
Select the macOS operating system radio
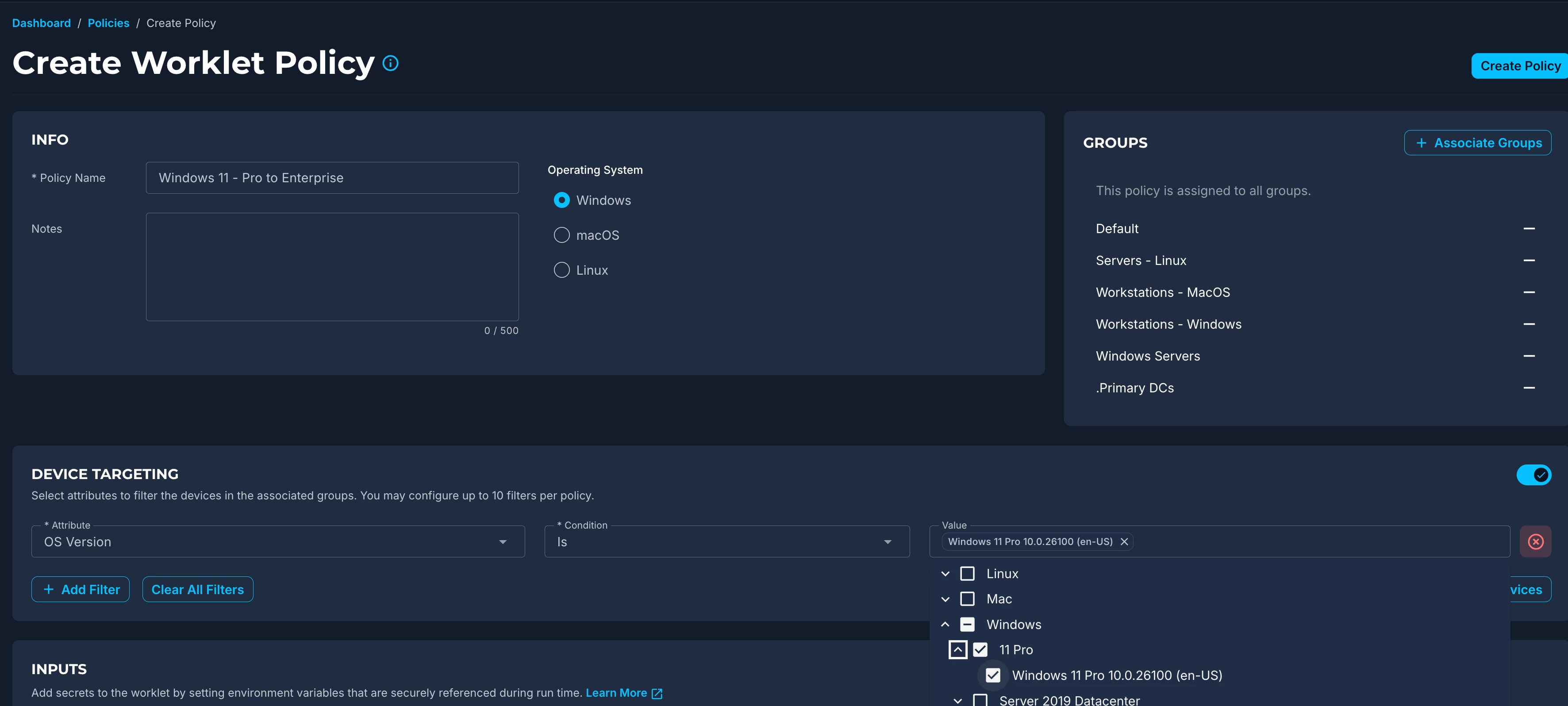(561, 235)
